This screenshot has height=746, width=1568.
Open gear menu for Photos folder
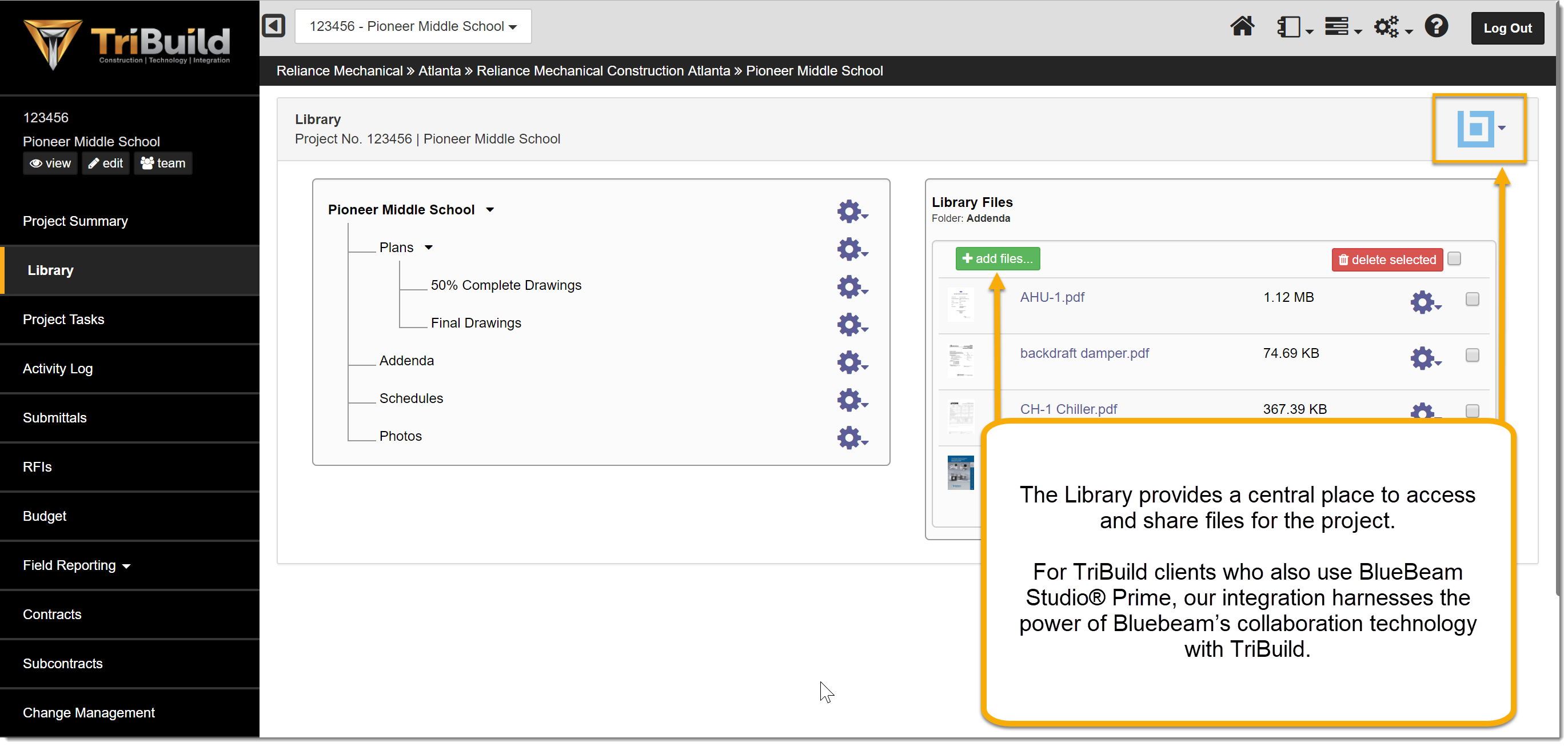click(851, 437)
